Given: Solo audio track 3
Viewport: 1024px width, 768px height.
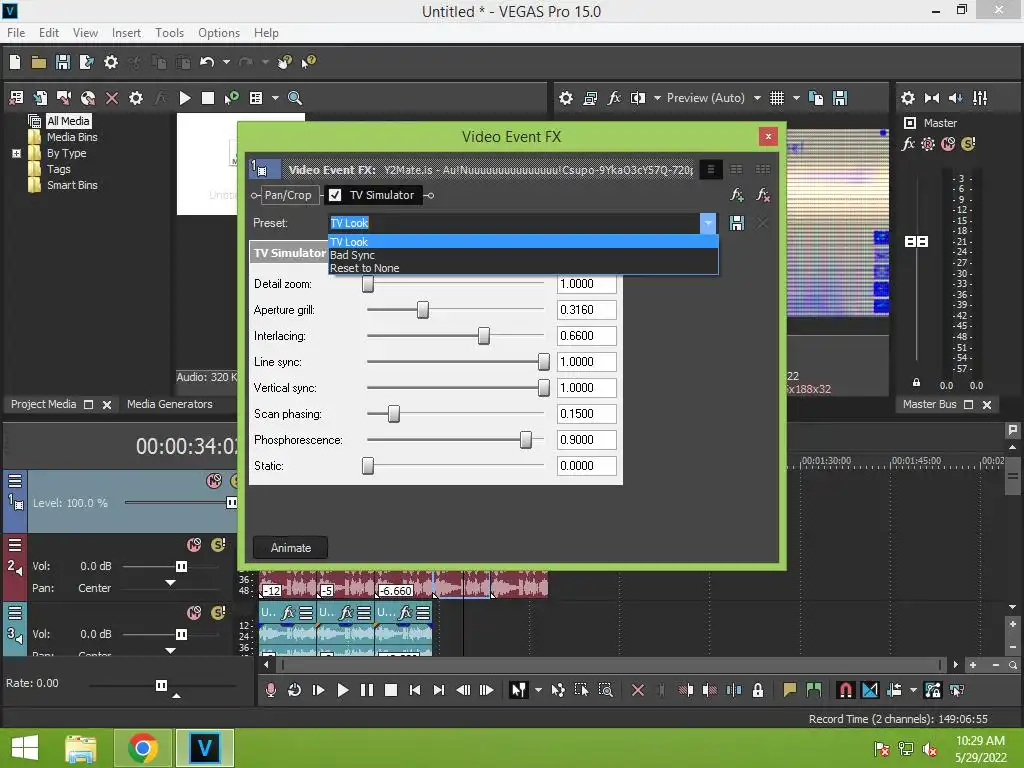Looking at the screenshot, I should coord(218,613).
